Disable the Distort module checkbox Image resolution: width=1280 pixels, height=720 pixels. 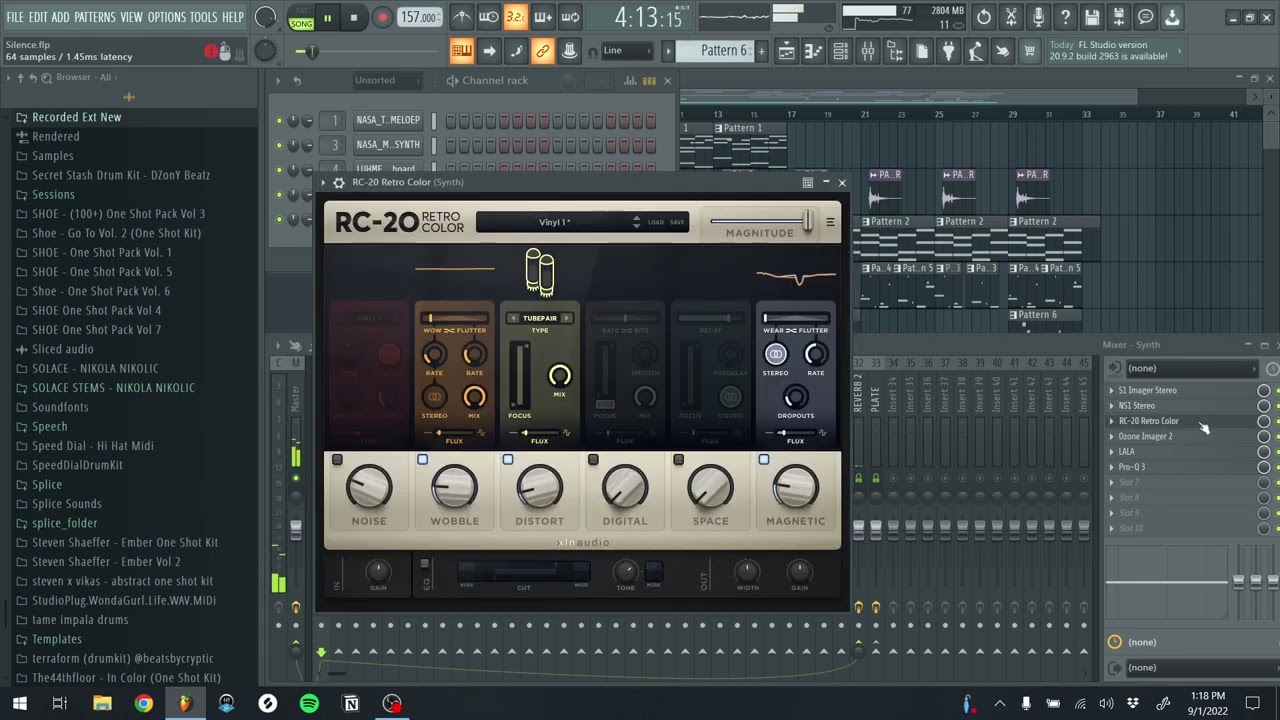tap(508, 460)
